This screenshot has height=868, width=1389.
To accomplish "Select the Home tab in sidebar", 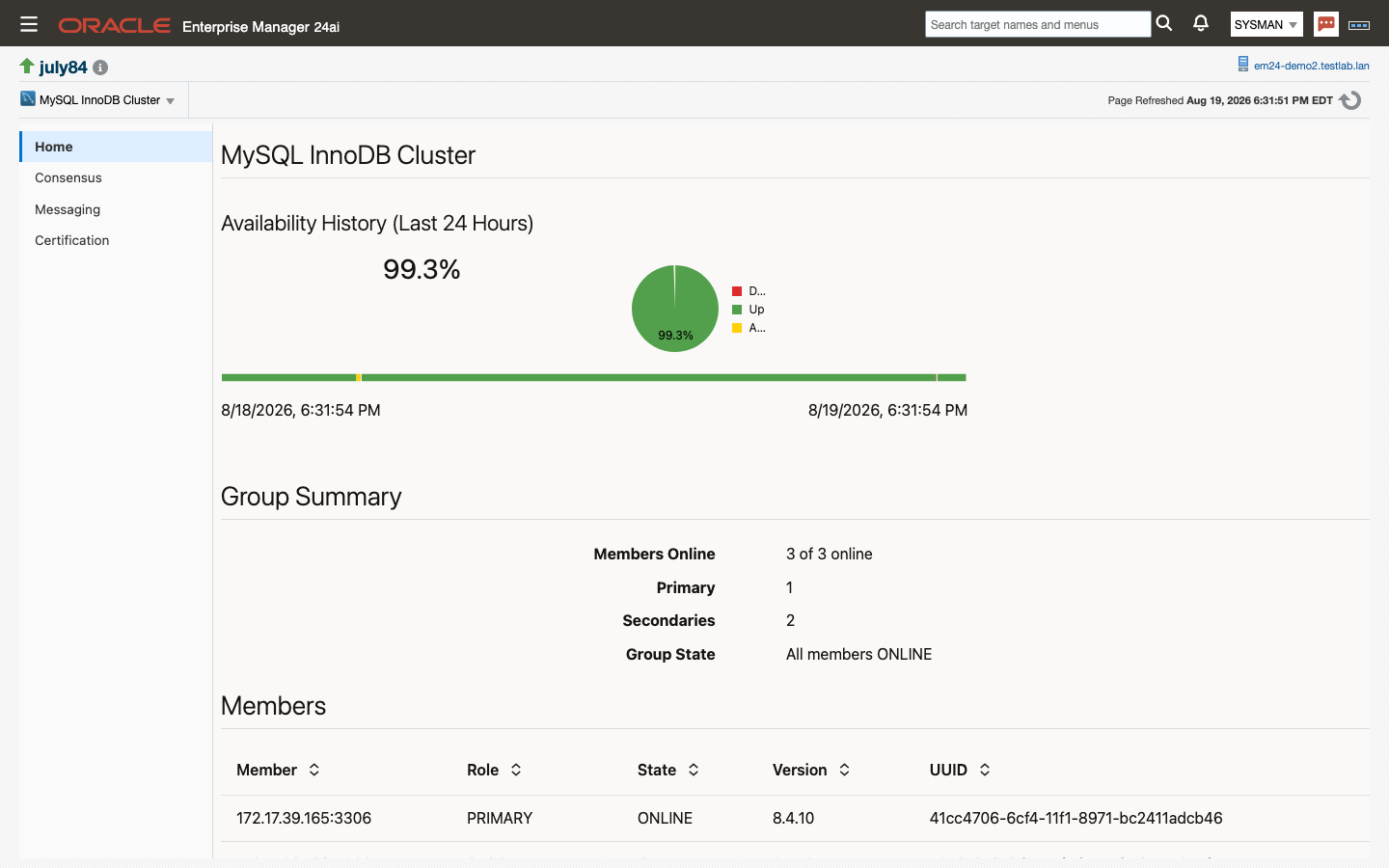I will click(116, 147).
